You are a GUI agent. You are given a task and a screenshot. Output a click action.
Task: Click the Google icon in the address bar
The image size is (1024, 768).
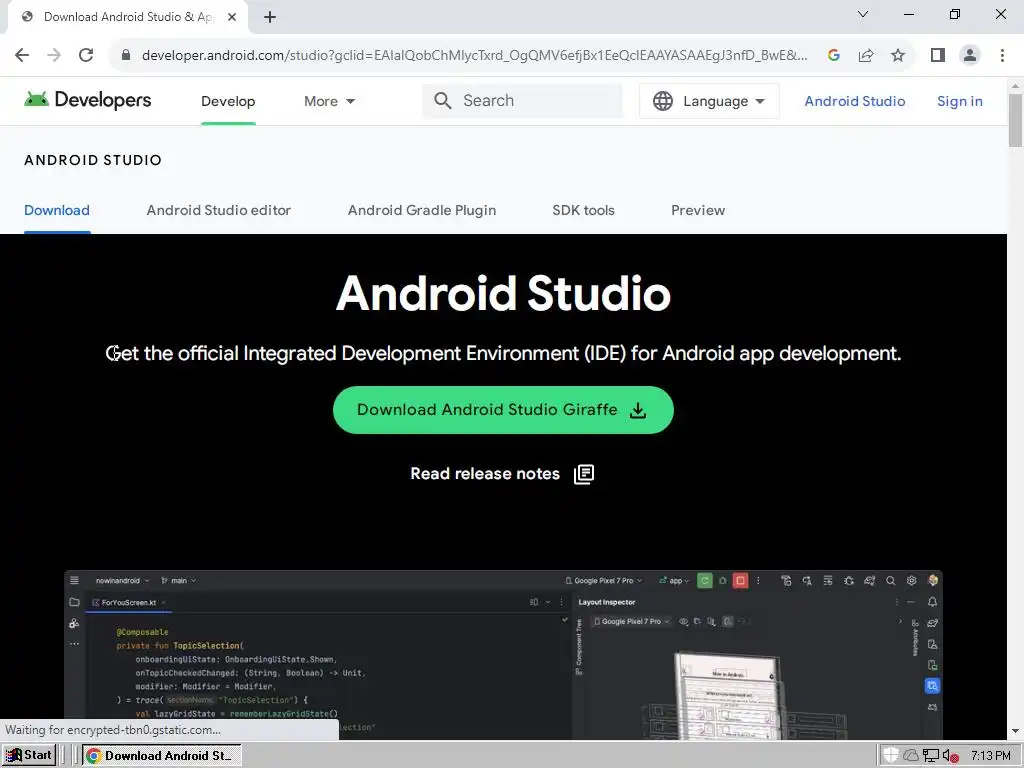834,55
